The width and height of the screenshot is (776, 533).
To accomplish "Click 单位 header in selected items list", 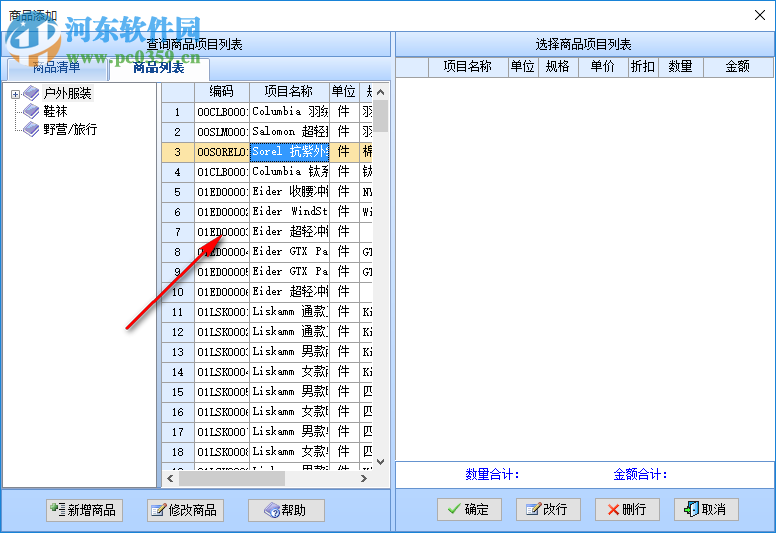I will click(x=523, y=67).
